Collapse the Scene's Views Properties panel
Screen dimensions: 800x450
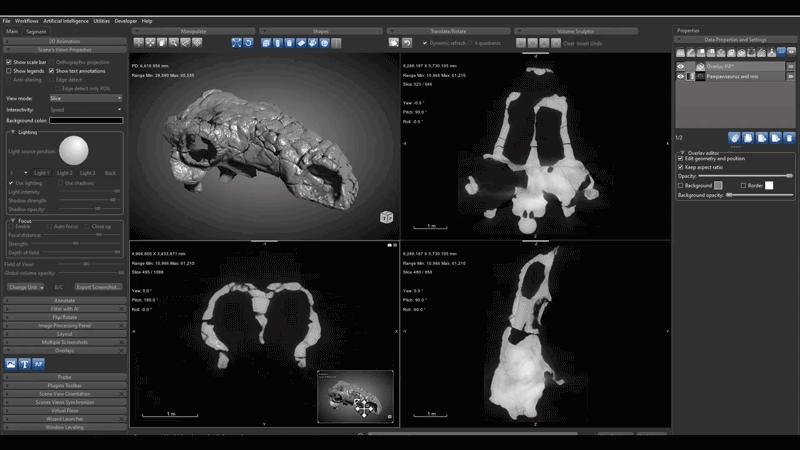(65, 50)
